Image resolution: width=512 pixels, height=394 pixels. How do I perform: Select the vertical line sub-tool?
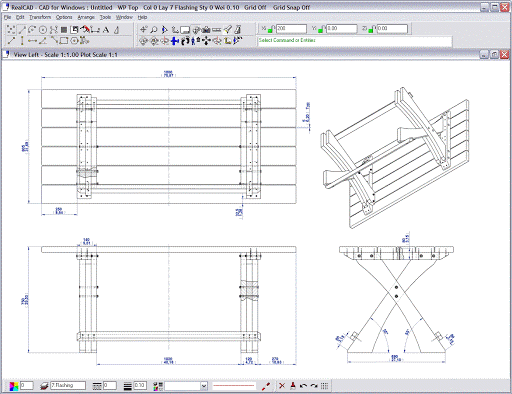(22, 41)
